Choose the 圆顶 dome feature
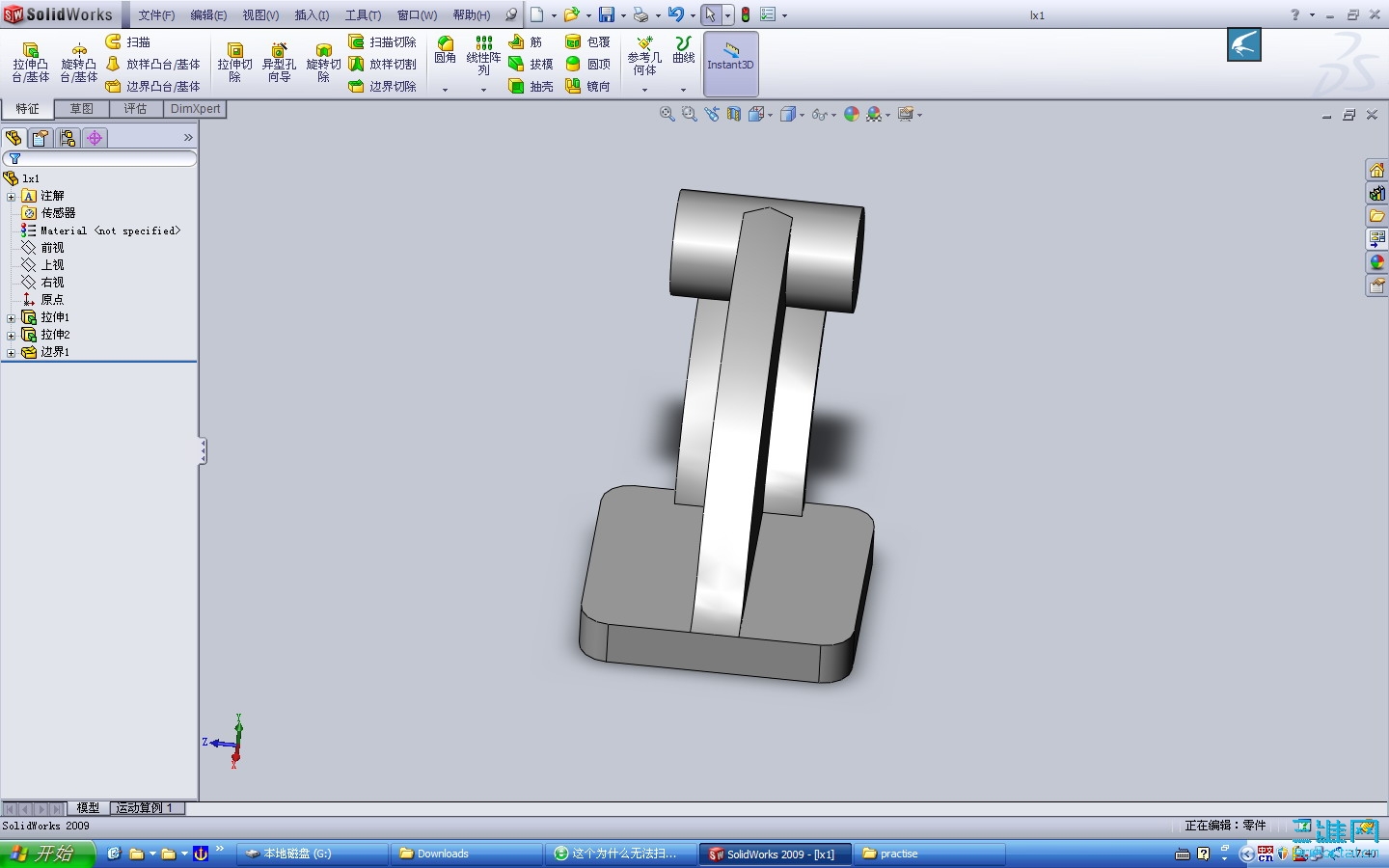 [x=587, y=64]
